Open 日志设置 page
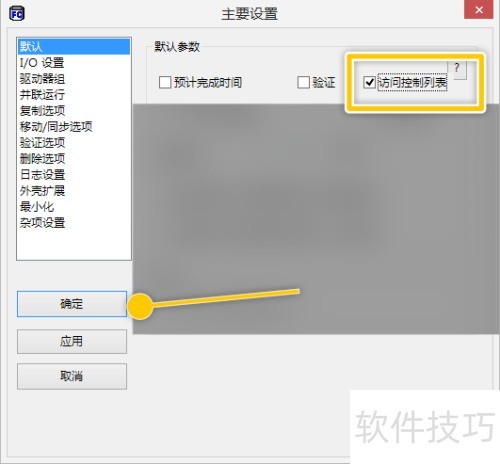The width and height of the screenshot is (500, 464). click(x=74, y=175)
